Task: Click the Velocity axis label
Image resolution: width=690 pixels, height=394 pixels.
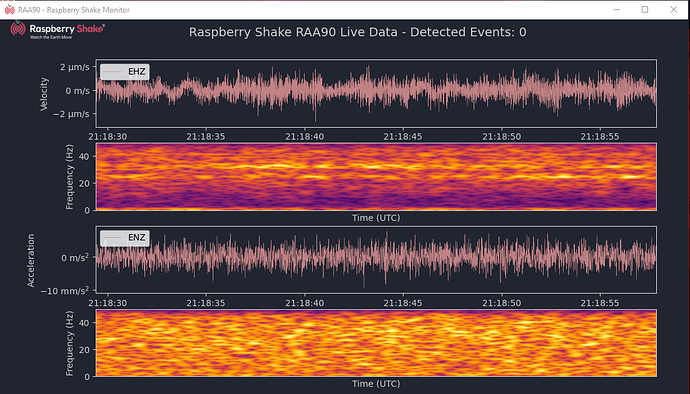Action: pos(44,94)
